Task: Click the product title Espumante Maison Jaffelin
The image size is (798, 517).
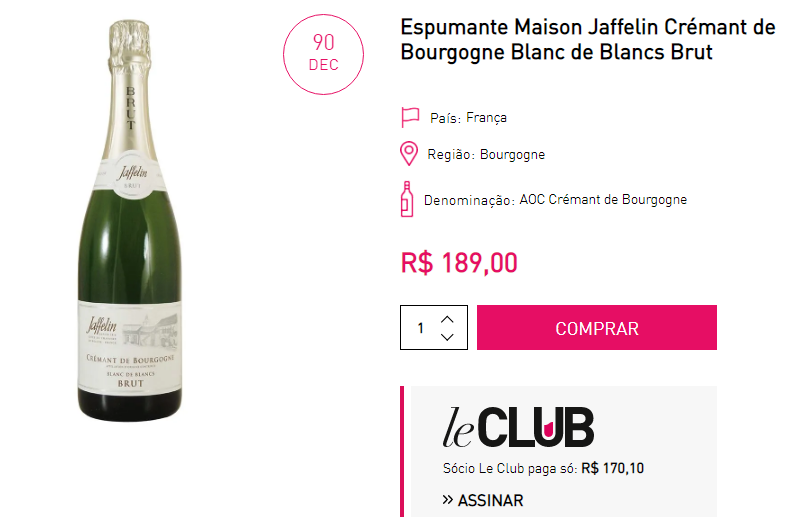Action: 588,40
